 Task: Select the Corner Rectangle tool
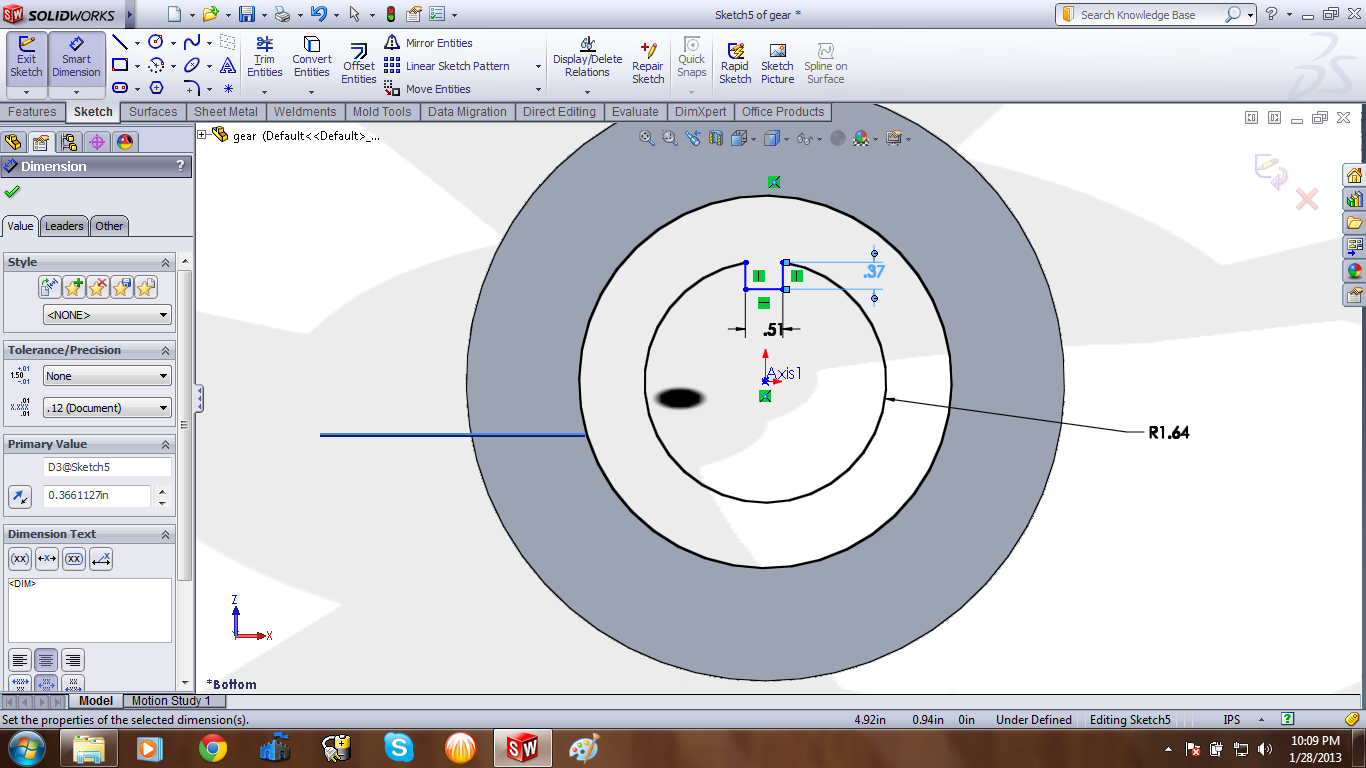(120, 65)
